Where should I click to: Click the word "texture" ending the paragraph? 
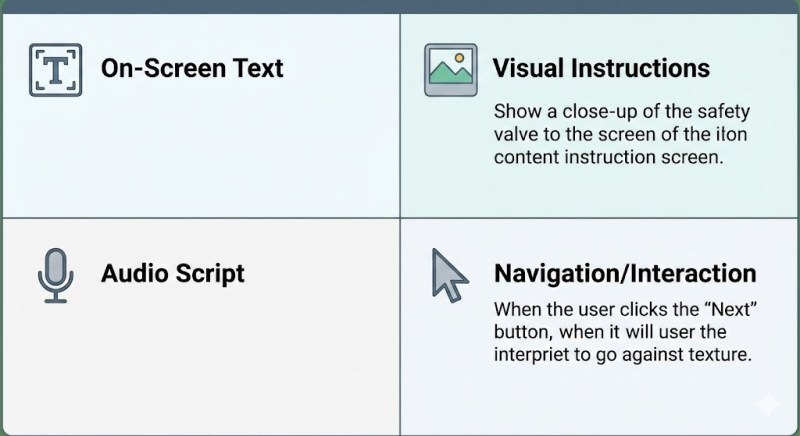[717, 356]
